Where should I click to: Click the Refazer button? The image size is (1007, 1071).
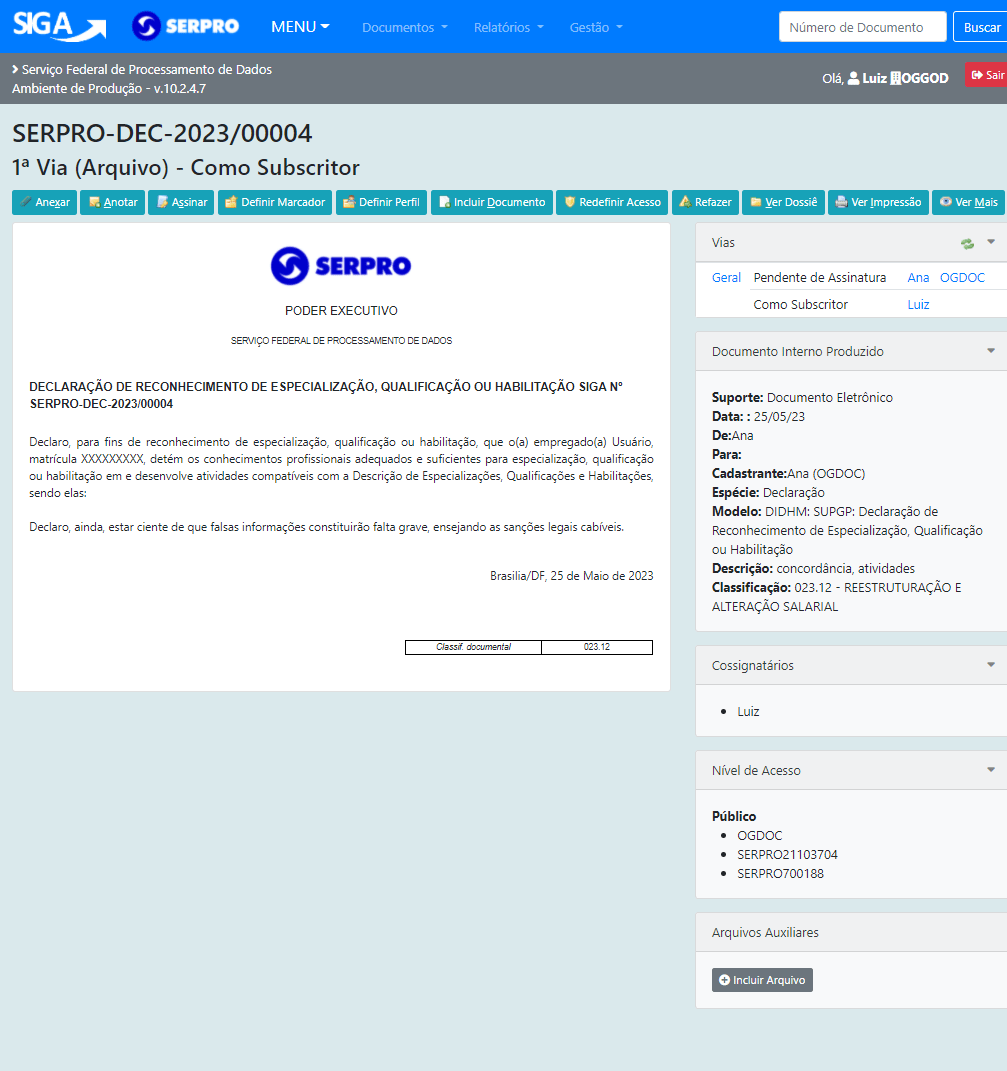(705, 202)
